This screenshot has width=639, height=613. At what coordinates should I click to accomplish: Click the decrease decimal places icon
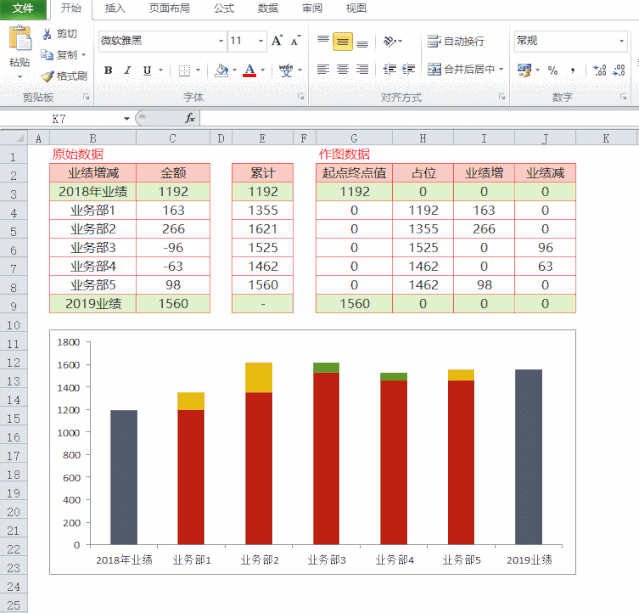tap(619, 71)
